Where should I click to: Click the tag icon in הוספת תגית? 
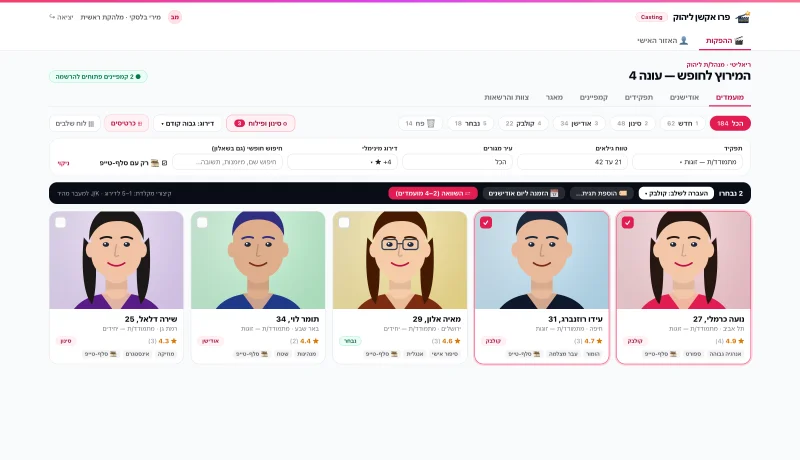[x=623, y=193]
